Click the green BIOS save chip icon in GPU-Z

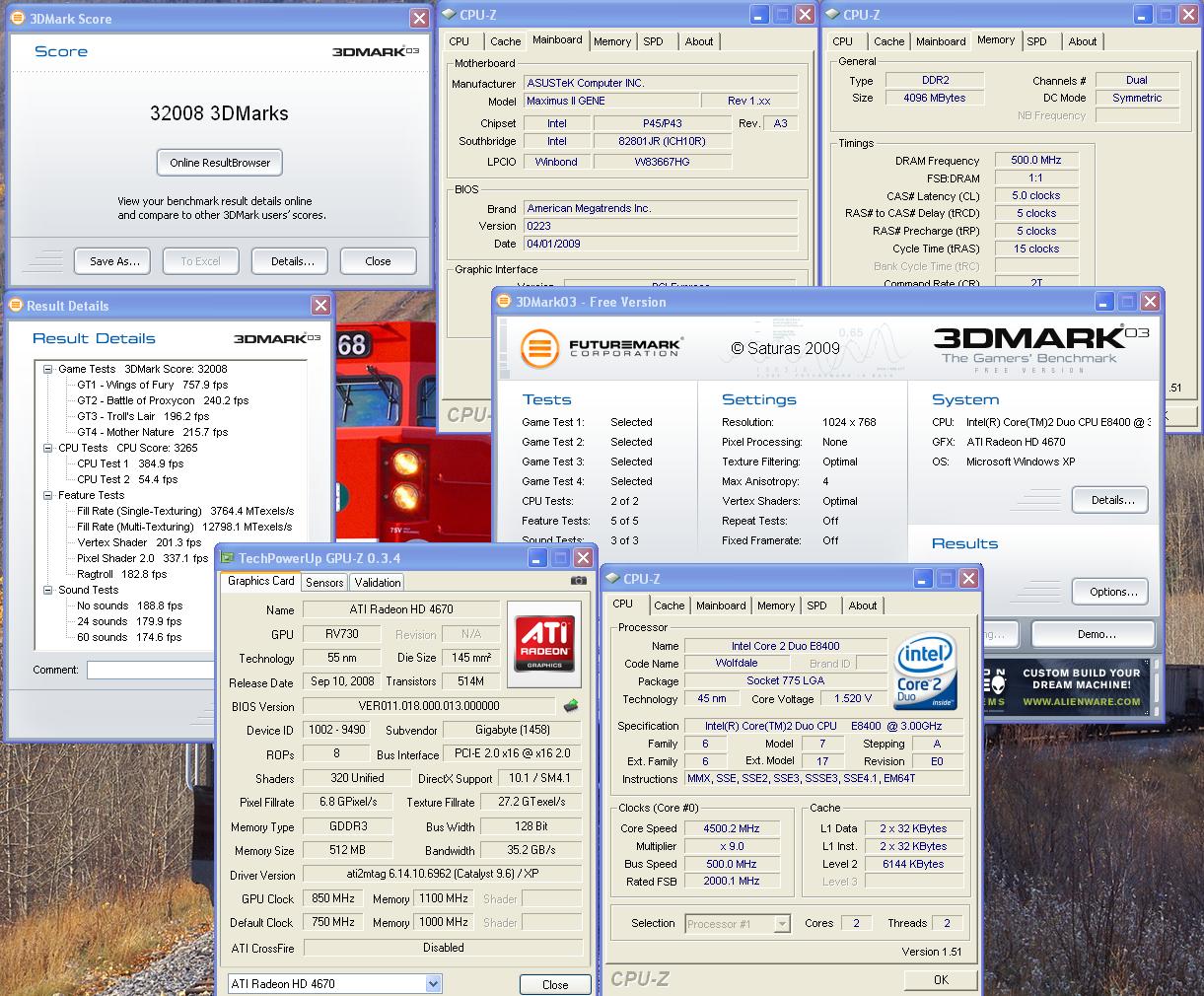[570, 706]
